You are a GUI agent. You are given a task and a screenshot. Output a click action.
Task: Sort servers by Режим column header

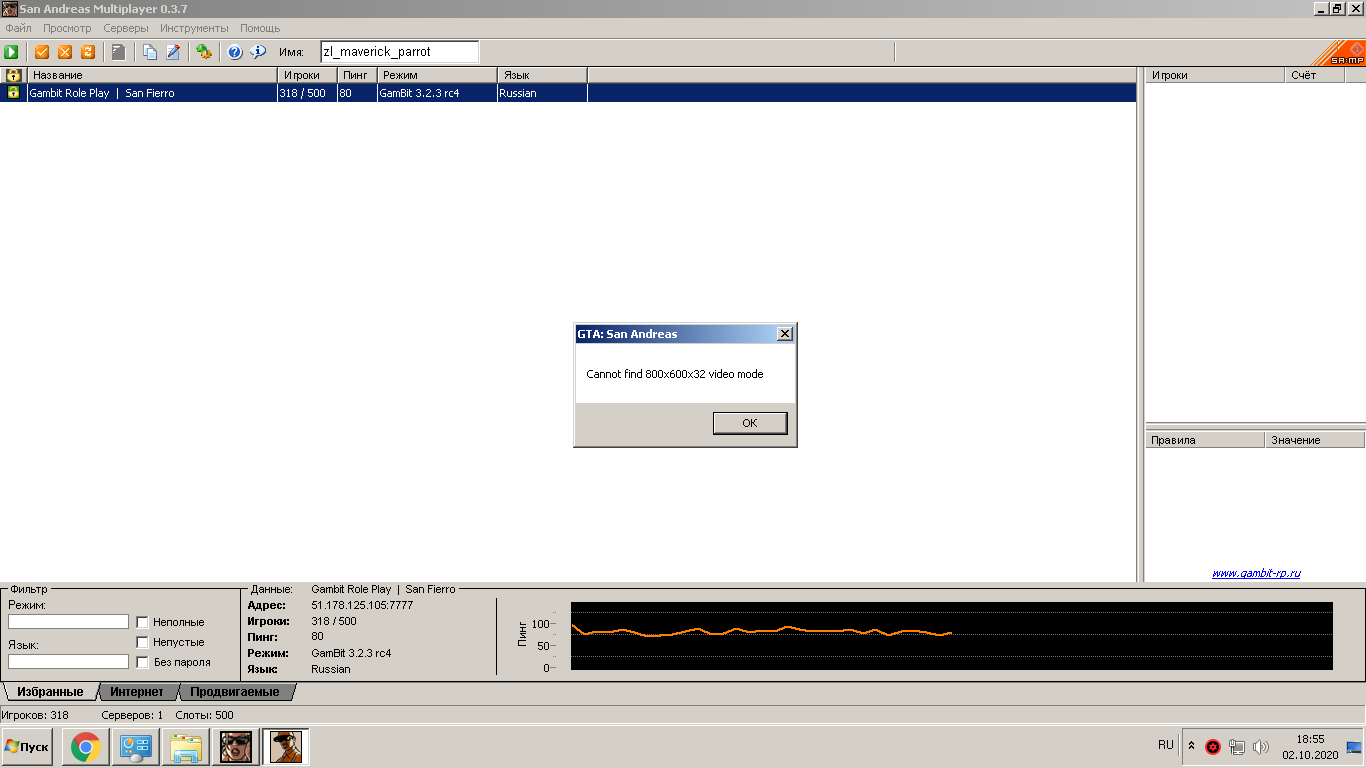coord(437,75)
